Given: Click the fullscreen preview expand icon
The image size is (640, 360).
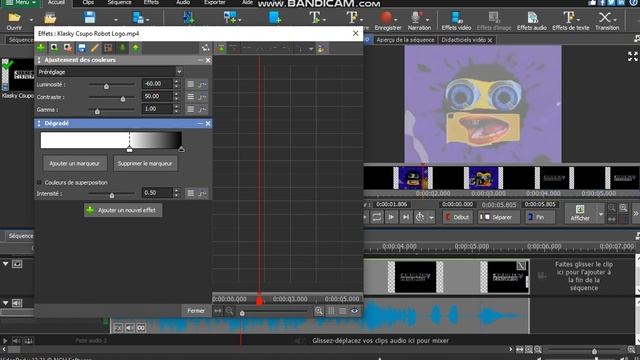Looking at the screenshot, I should [x=632, y=56].
